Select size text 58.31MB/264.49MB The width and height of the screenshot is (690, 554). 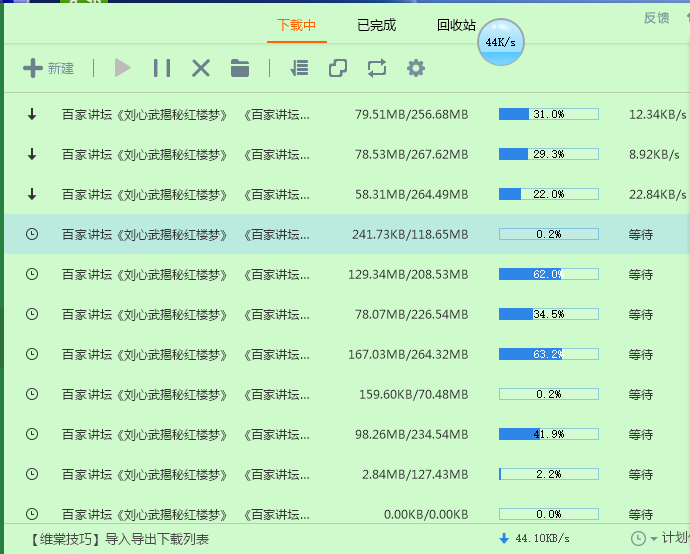[x=411, y=194]
